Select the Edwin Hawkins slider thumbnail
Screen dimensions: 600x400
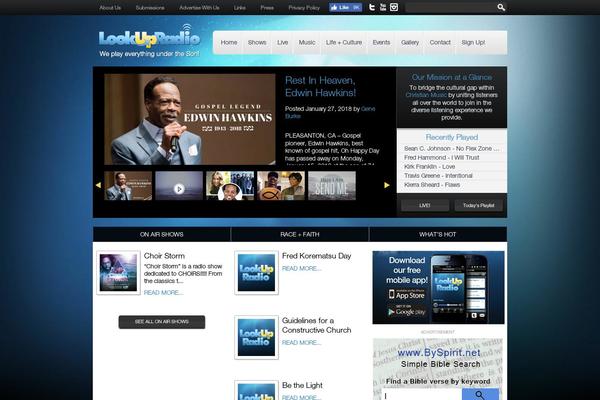[x=128, y=186]
